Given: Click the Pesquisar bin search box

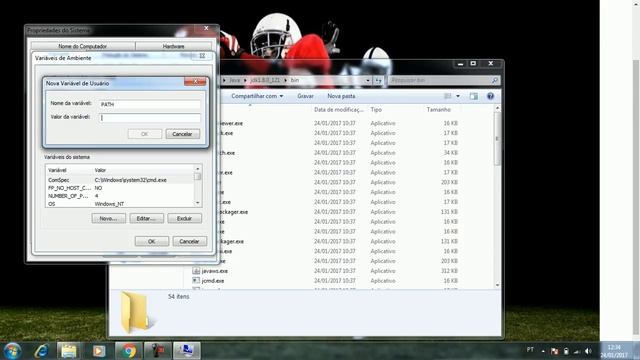Looking at the screenshot, I should (440, 80).
